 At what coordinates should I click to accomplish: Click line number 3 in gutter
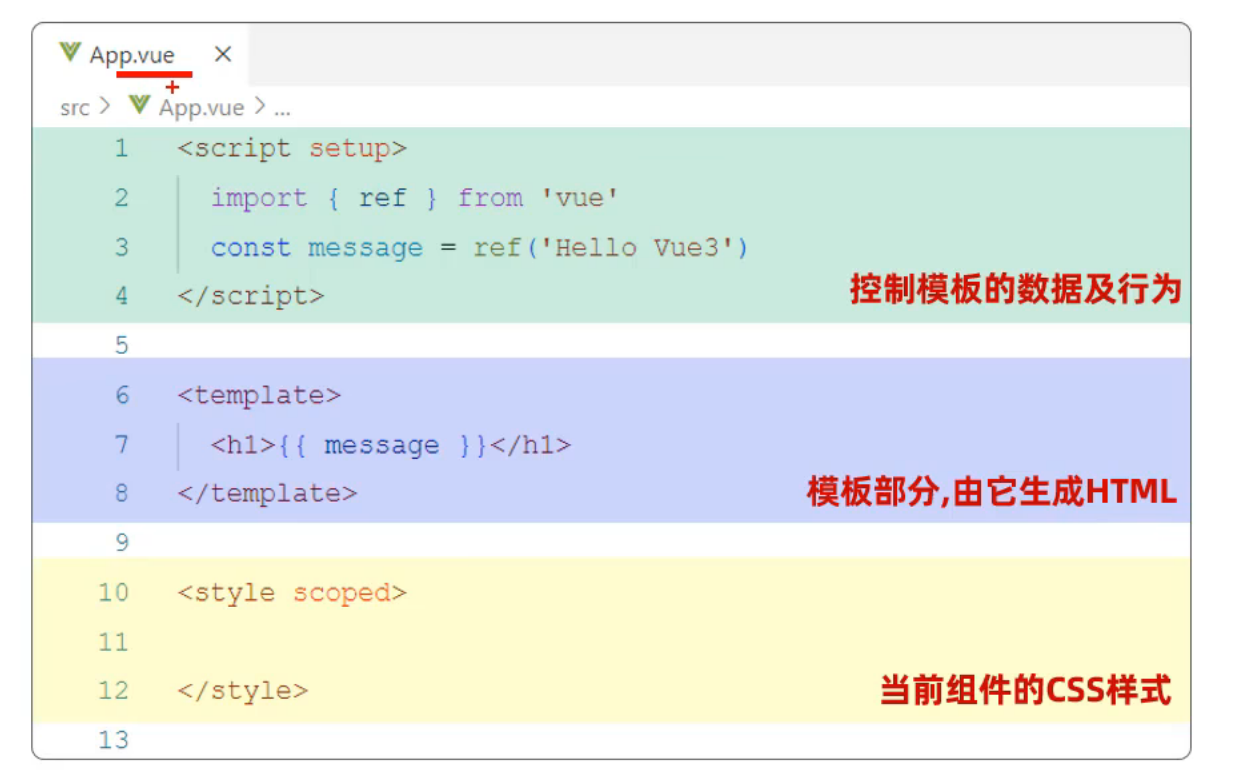121,247
